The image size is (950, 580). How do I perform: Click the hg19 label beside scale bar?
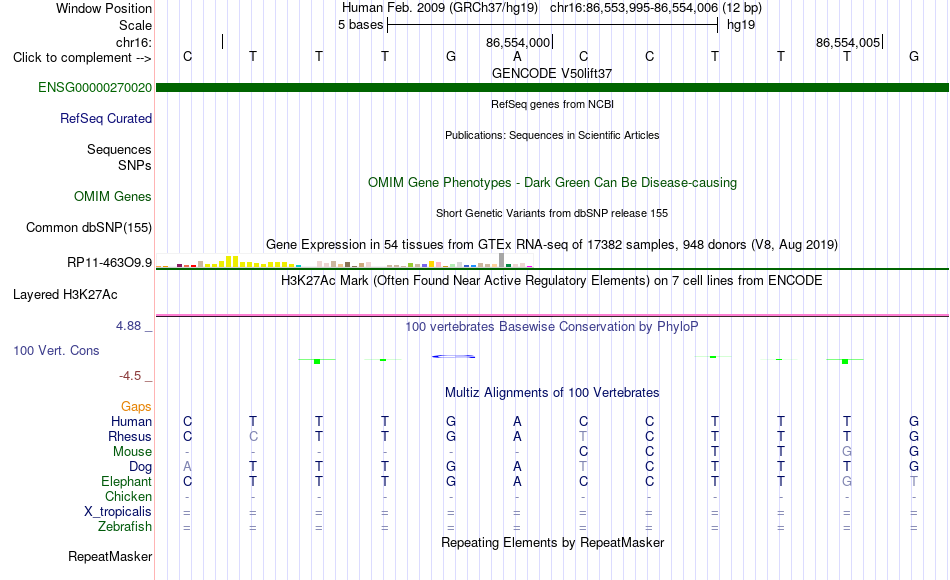click(x=740, y=25)
